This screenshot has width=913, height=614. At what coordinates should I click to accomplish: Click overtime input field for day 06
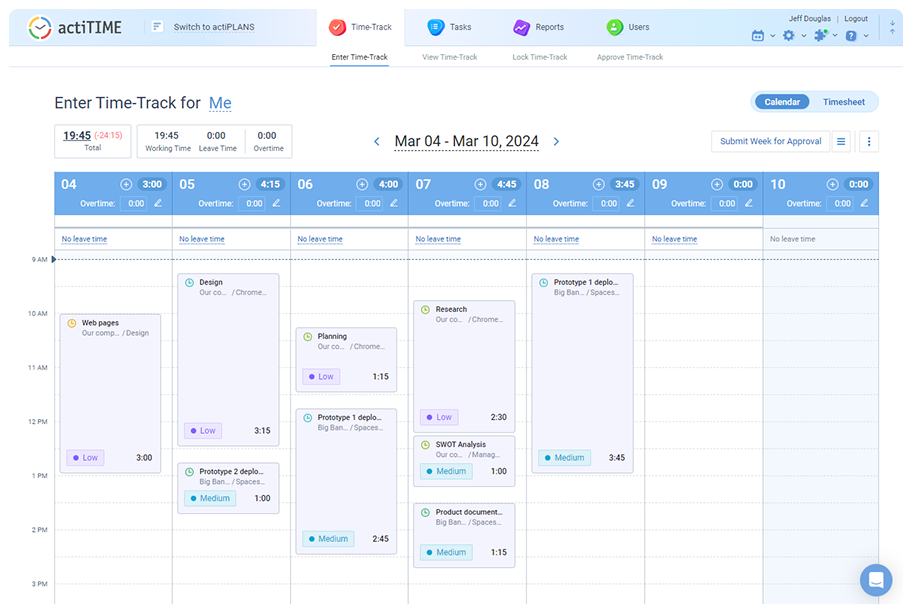point(370,203)
